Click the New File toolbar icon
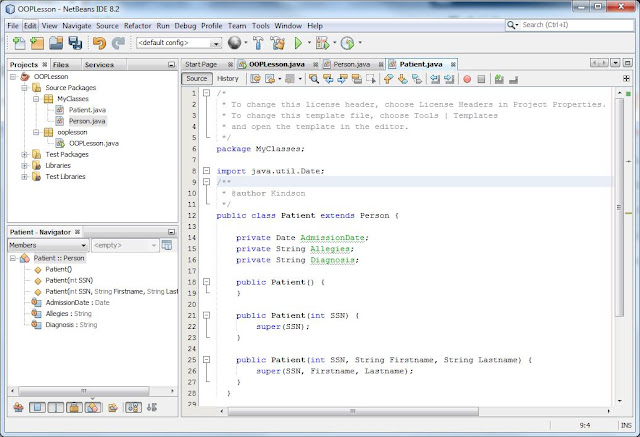 point(19,43)
